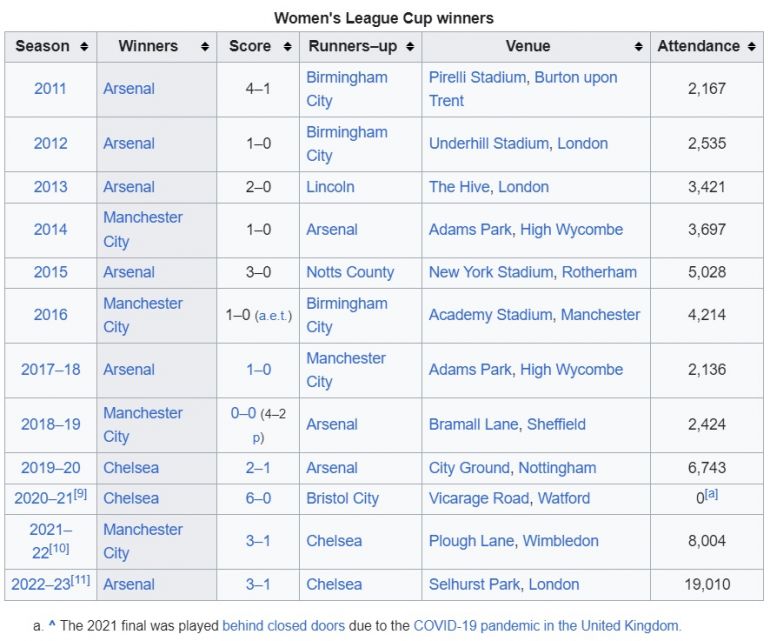Viewport: 770px width, 641px height.
Task: Sort table by Score column arrows
Action: [287, 47]
